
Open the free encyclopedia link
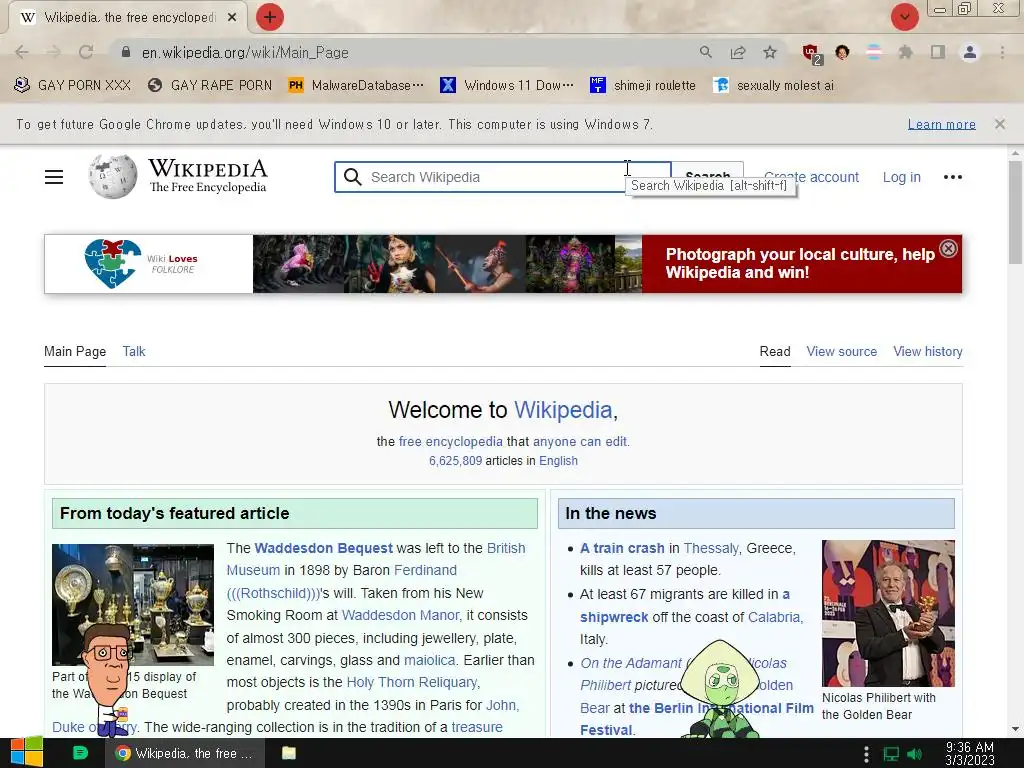click(451, 441)
